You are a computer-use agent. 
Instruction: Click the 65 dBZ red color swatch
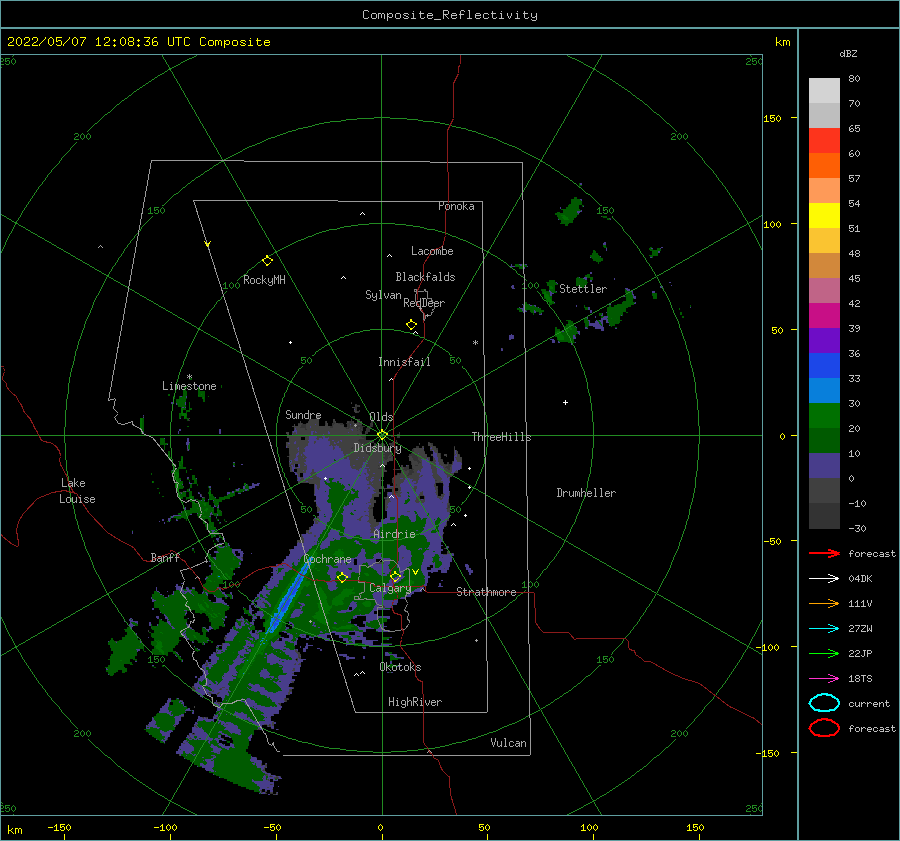(824, 140)
